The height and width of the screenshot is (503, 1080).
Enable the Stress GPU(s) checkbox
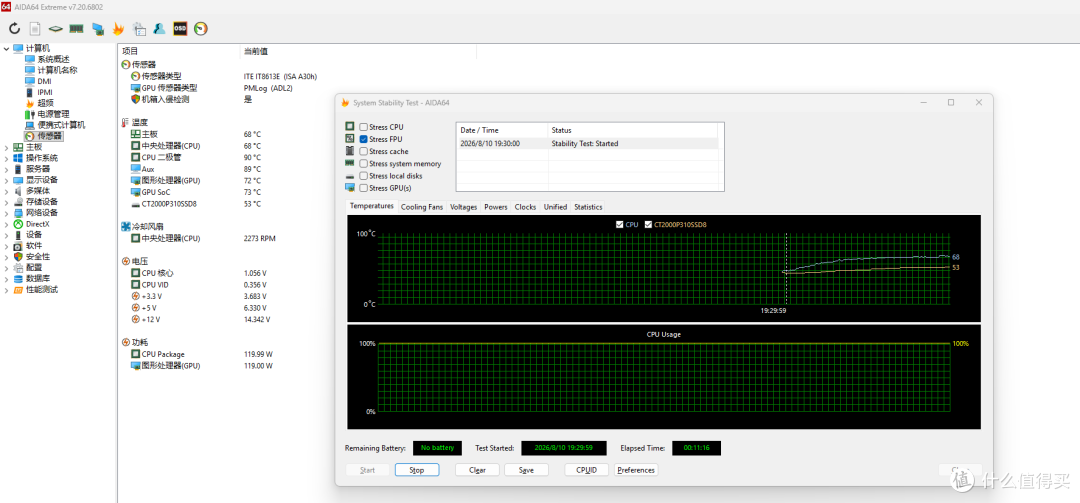pyautogui.click(x=364, y=188)
